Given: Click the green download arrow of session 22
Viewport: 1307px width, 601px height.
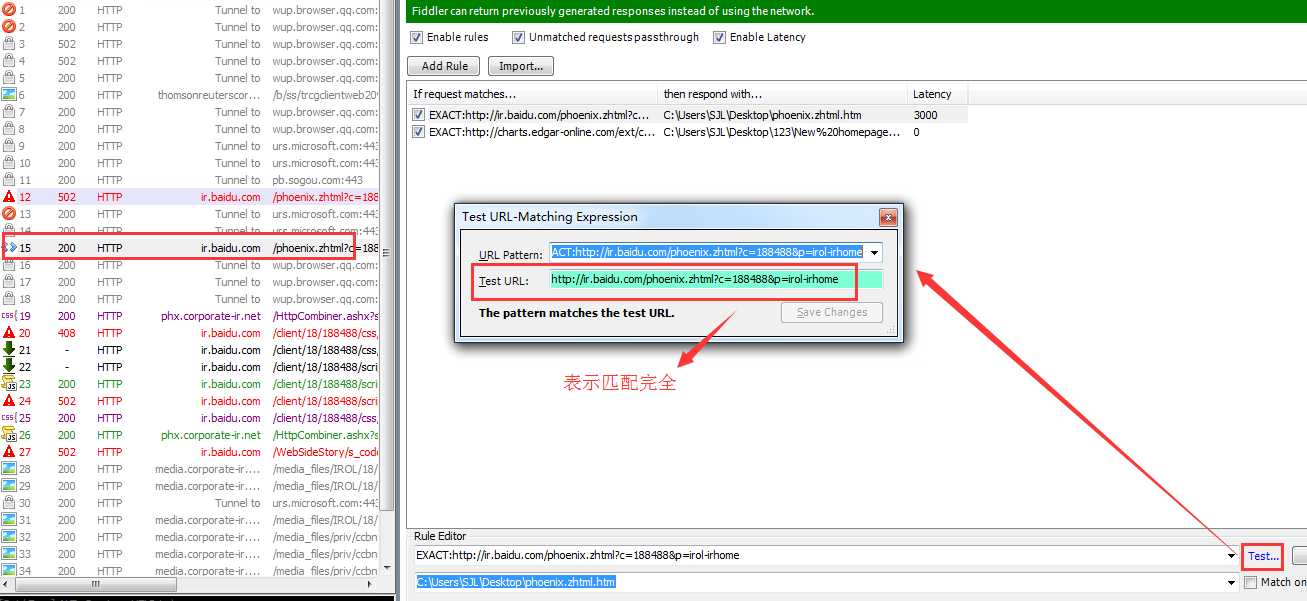Looking at the screenshot, I should 9,367.
